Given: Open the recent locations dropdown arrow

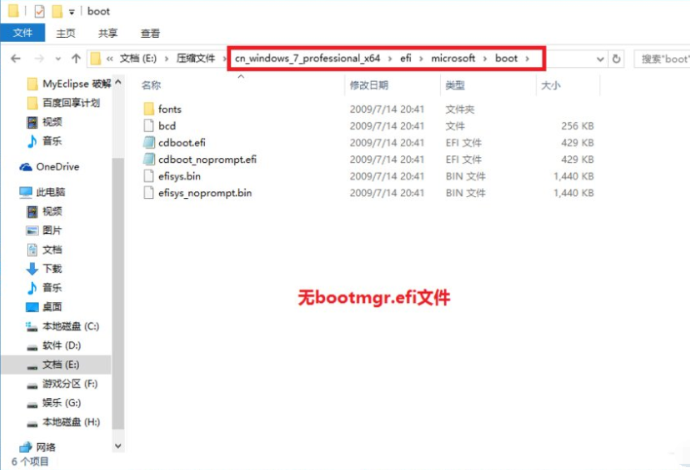Looking at the screenshot, I should coord(58,59).
